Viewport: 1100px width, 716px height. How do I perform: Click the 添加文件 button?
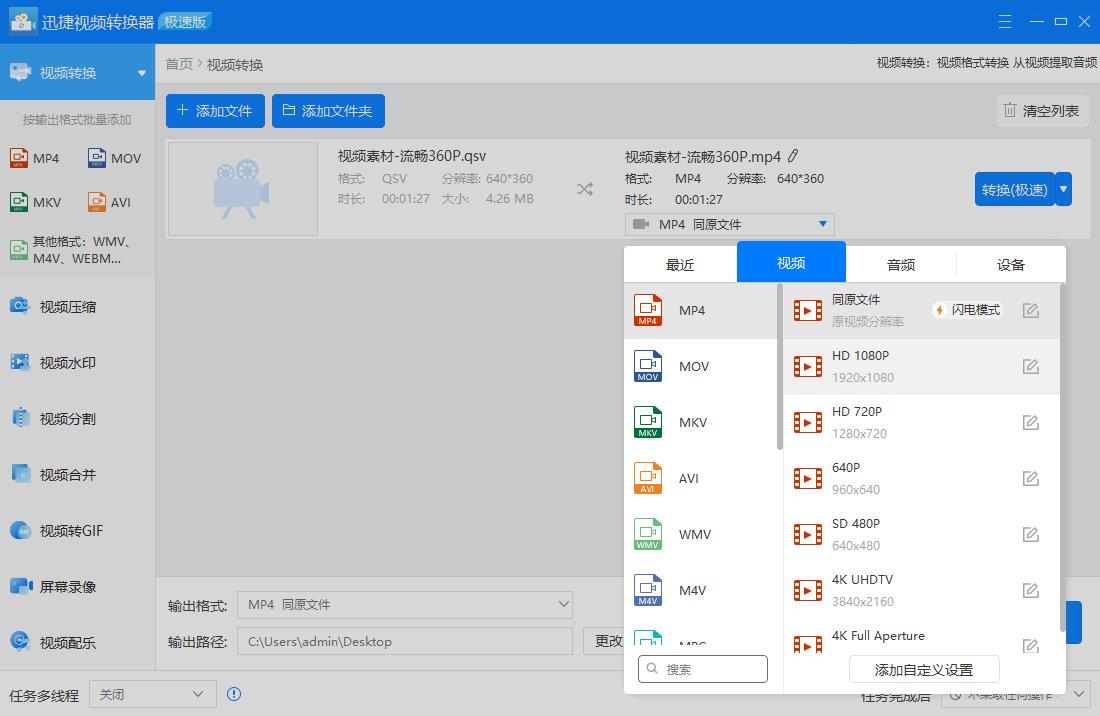(x=215, y=111)
